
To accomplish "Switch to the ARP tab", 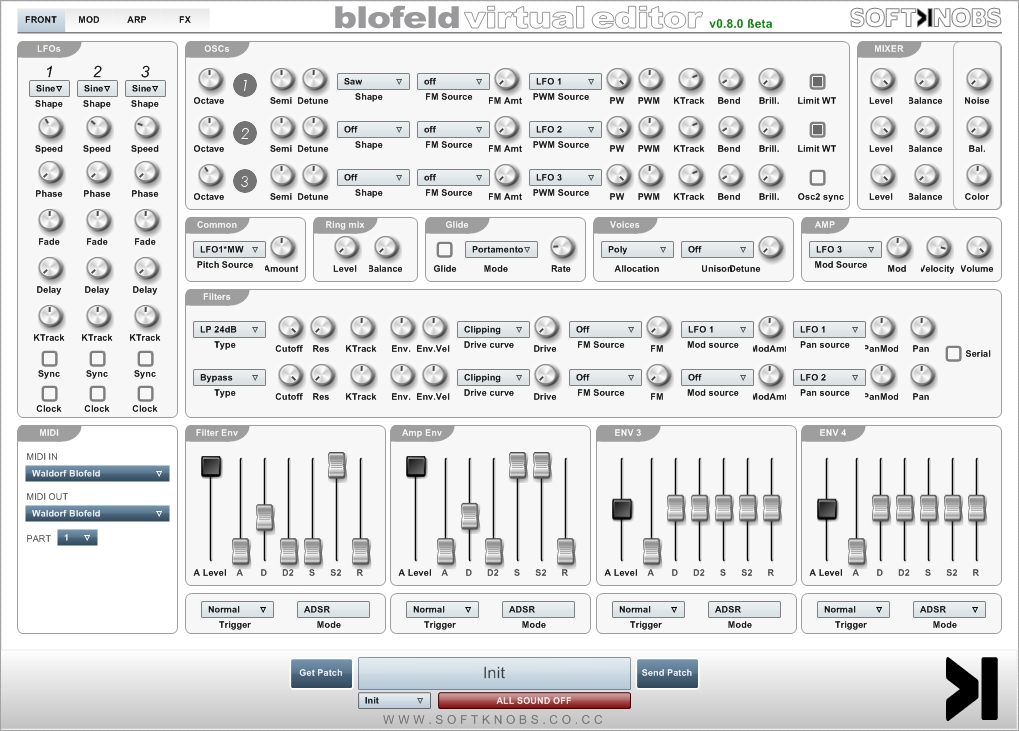I will click(137, 19).
